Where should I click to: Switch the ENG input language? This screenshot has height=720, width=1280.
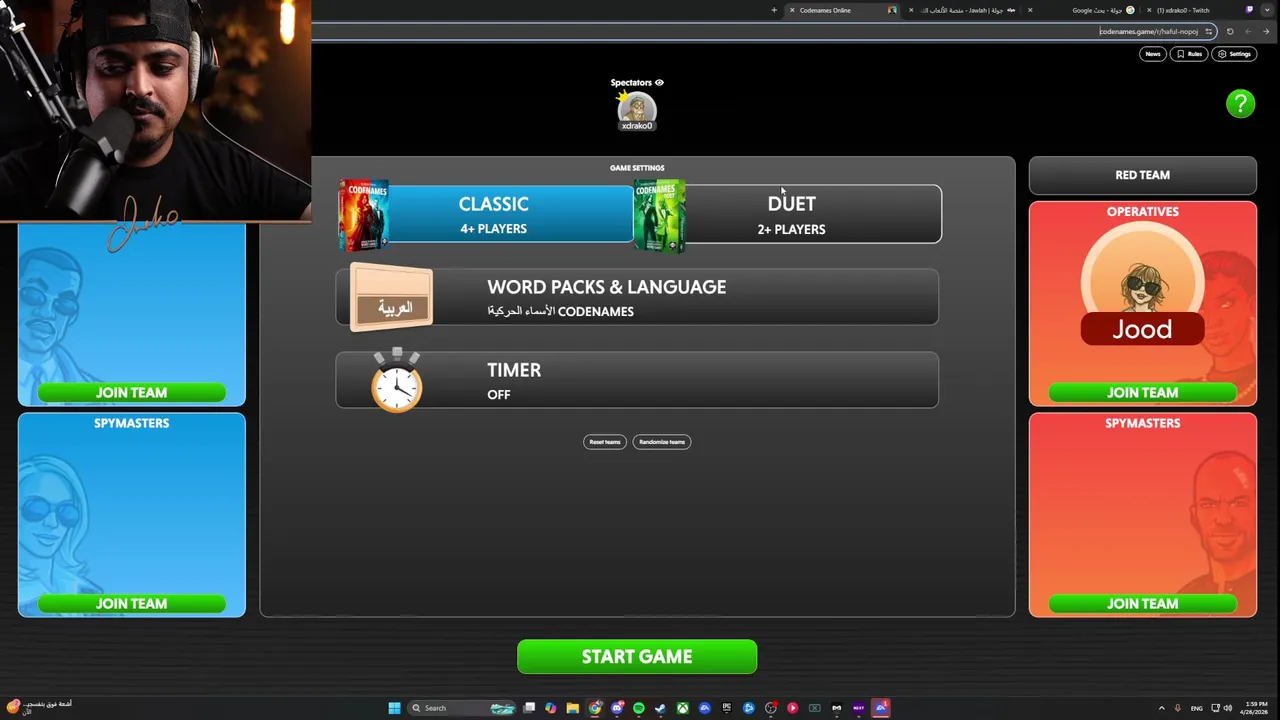tap(1197, 708)
